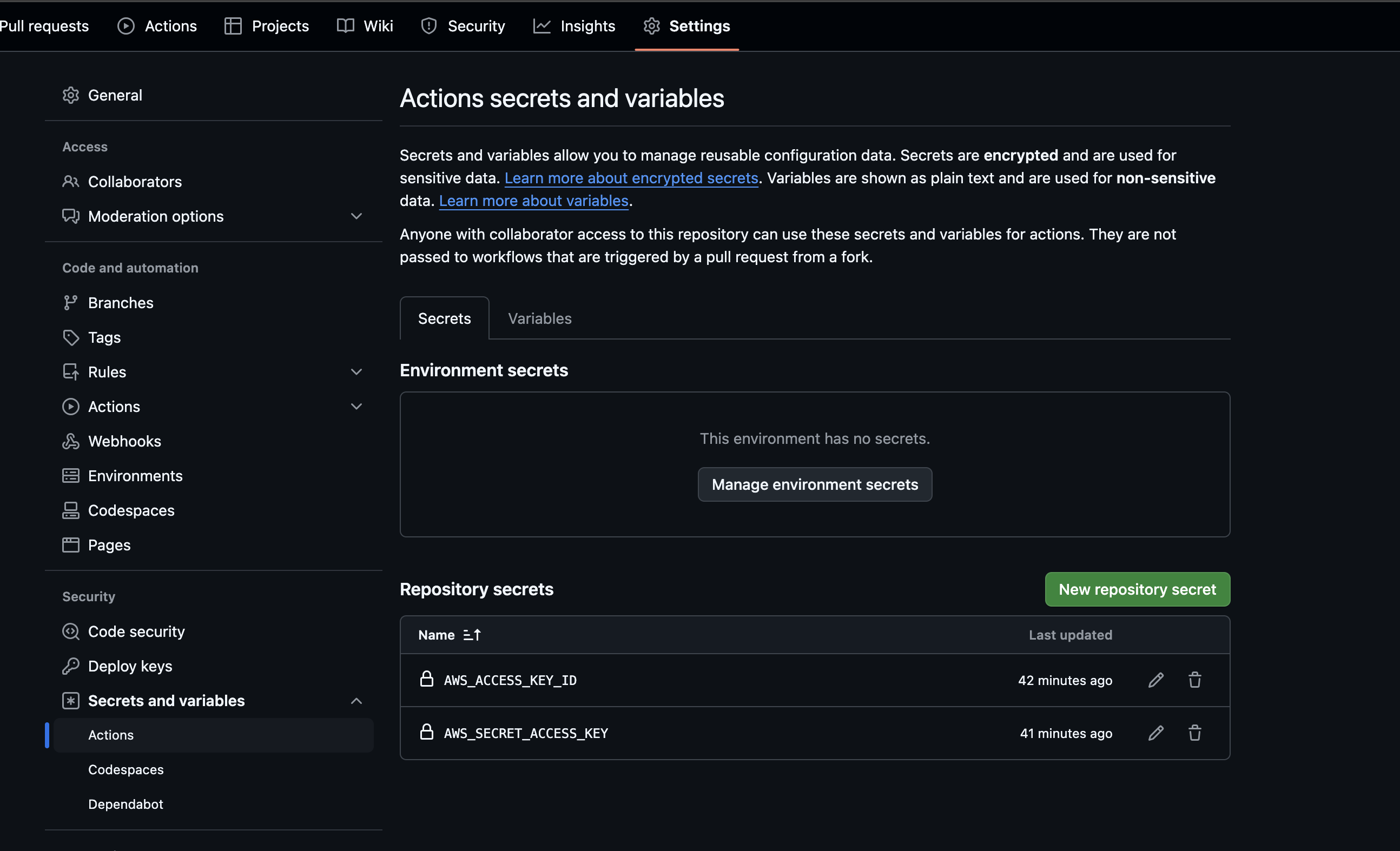This screenshot has width=1400, height=851.
Task: Select Actions under Secrets and variables
Action: tap(213, 735)
